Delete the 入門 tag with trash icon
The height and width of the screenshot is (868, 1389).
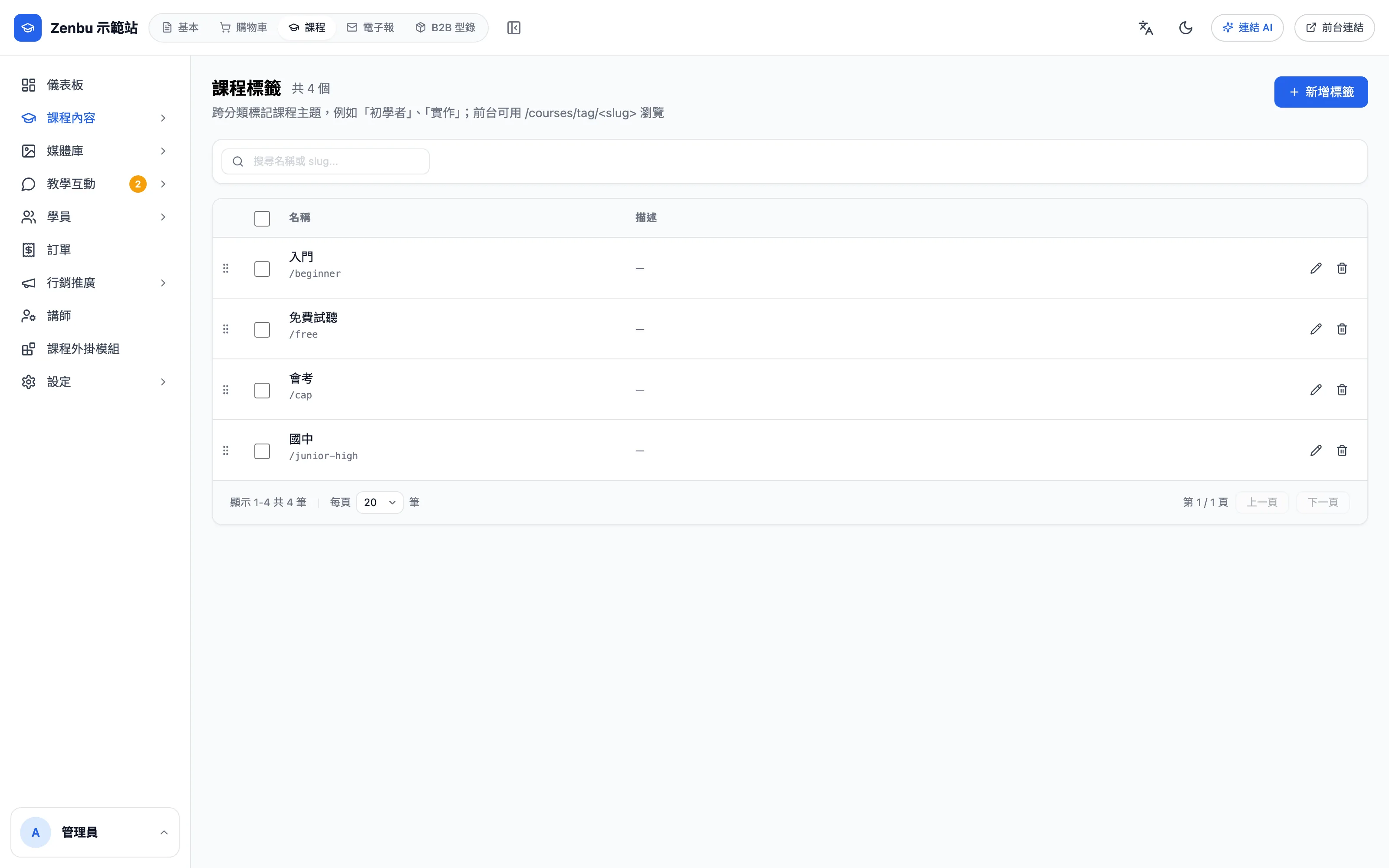[x=1342, y=269]
